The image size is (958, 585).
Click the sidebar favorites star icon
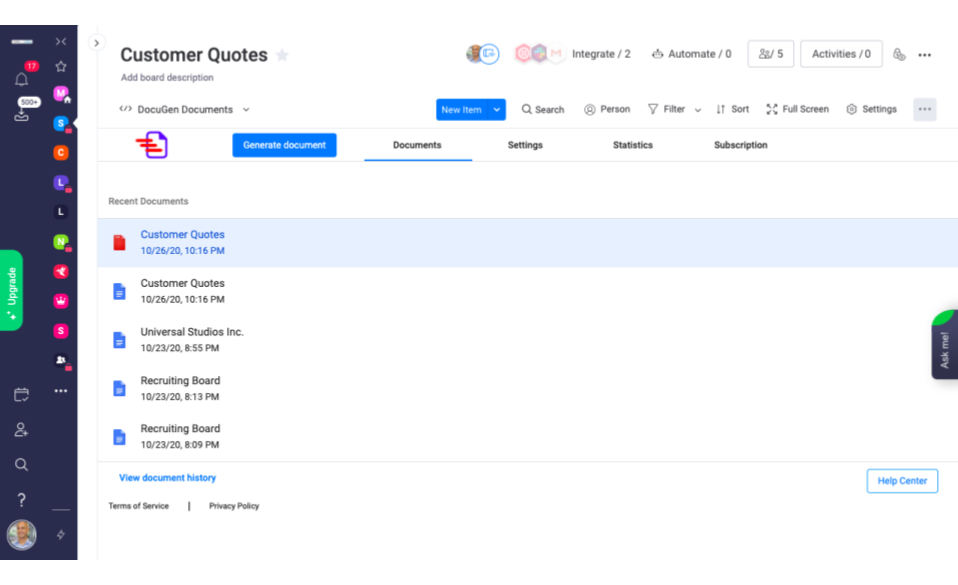pos(61,66)
